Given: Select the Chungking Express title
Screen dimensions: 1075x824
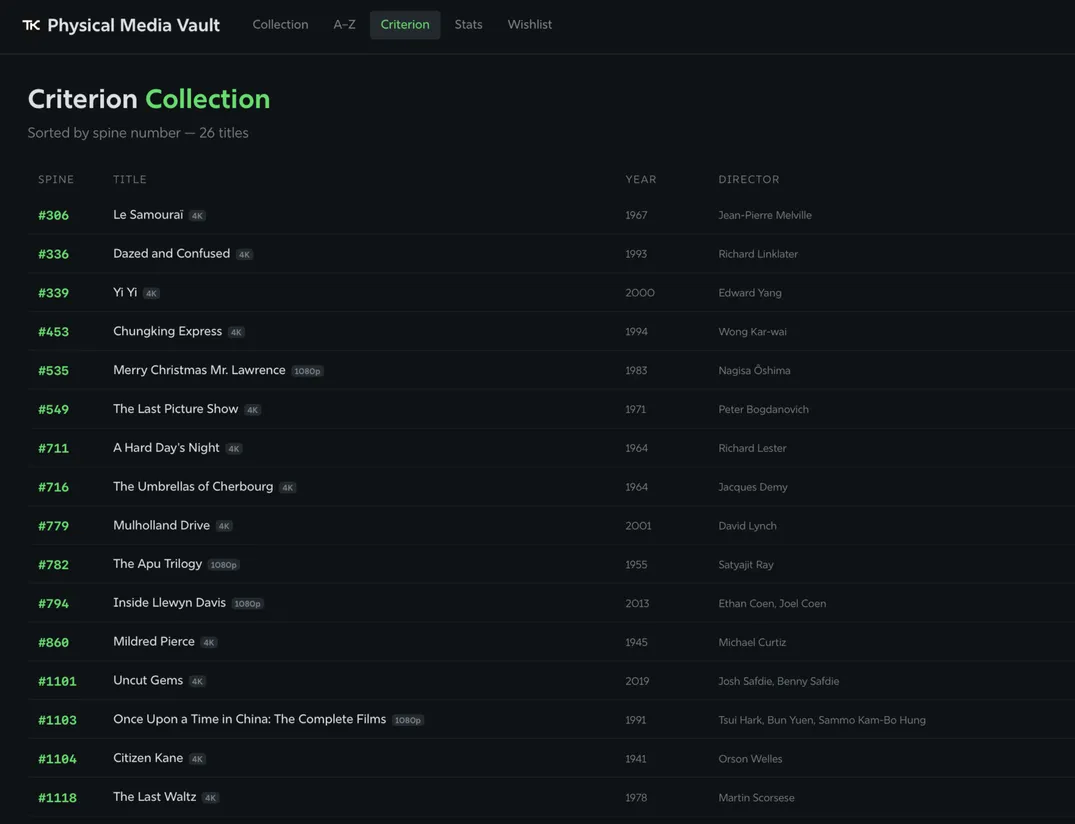Looking at the screenshot, I should 167,331.
